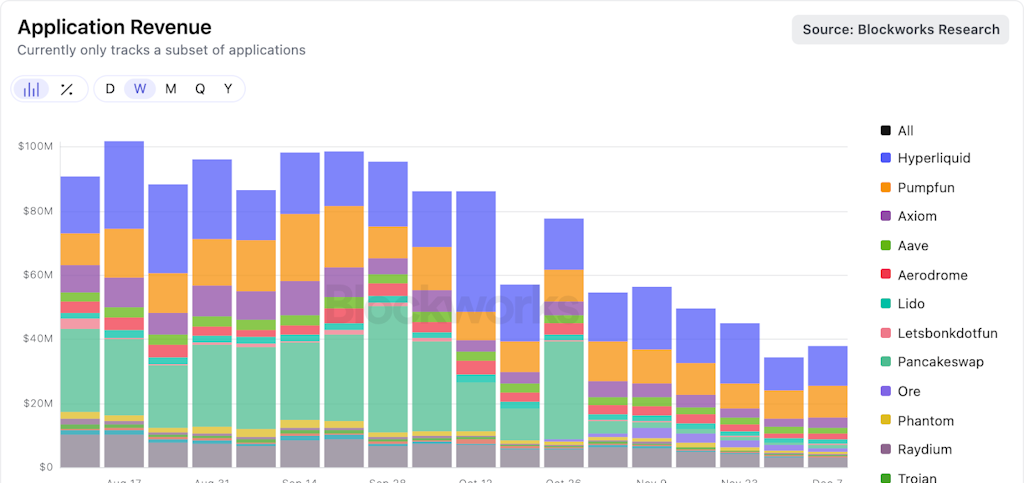
Task: Click Lido teal legend swatch
Action: tap(886, 304)
